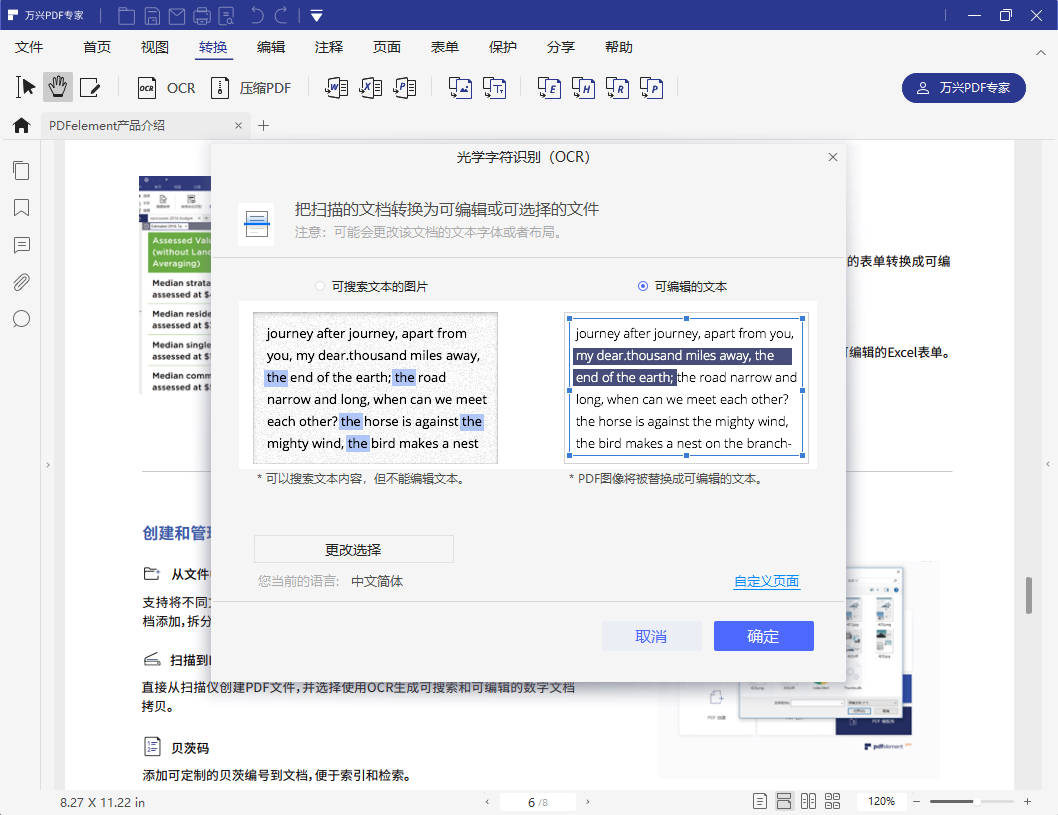The width and height of the screenshot is (1058, 815).
Task: Open the comments panel
Action: coord(21,245)
